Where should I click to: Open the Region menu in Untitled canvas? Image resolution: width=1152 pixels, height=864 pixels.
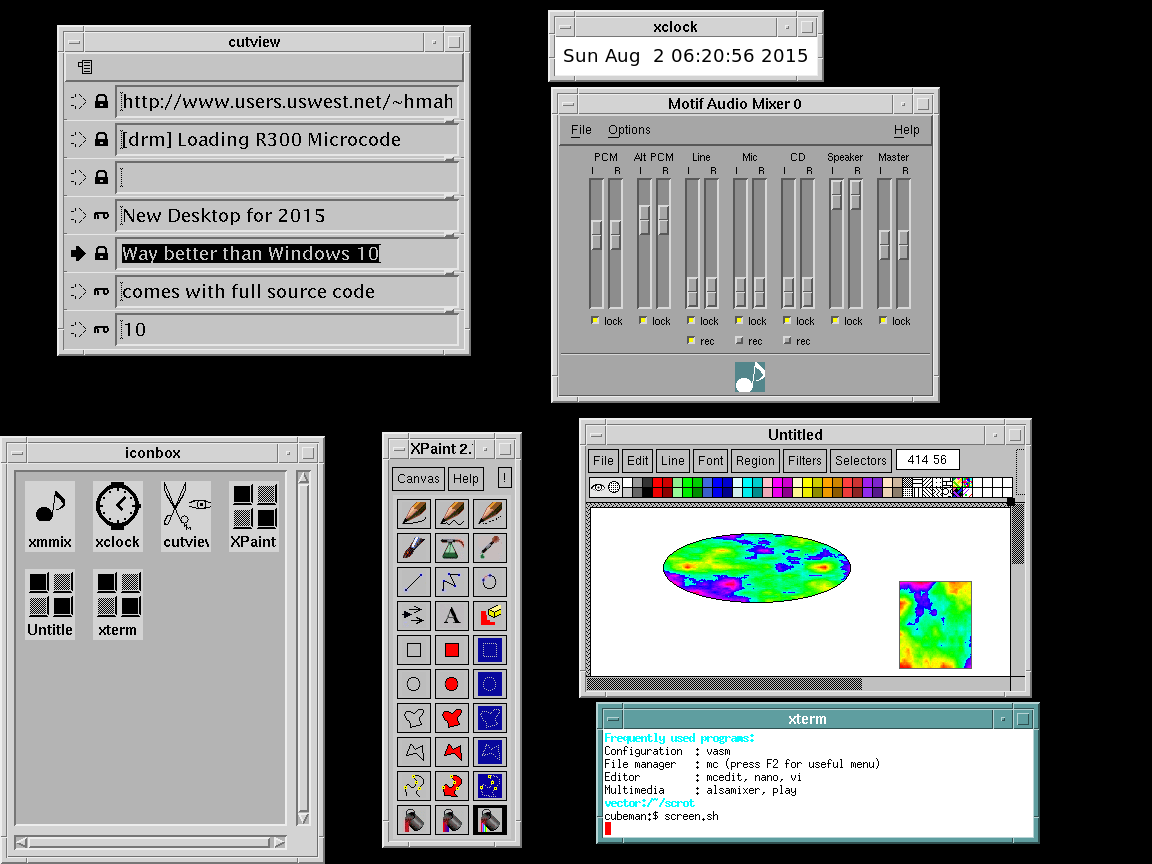pyautogui.click(x=755, y=461)
